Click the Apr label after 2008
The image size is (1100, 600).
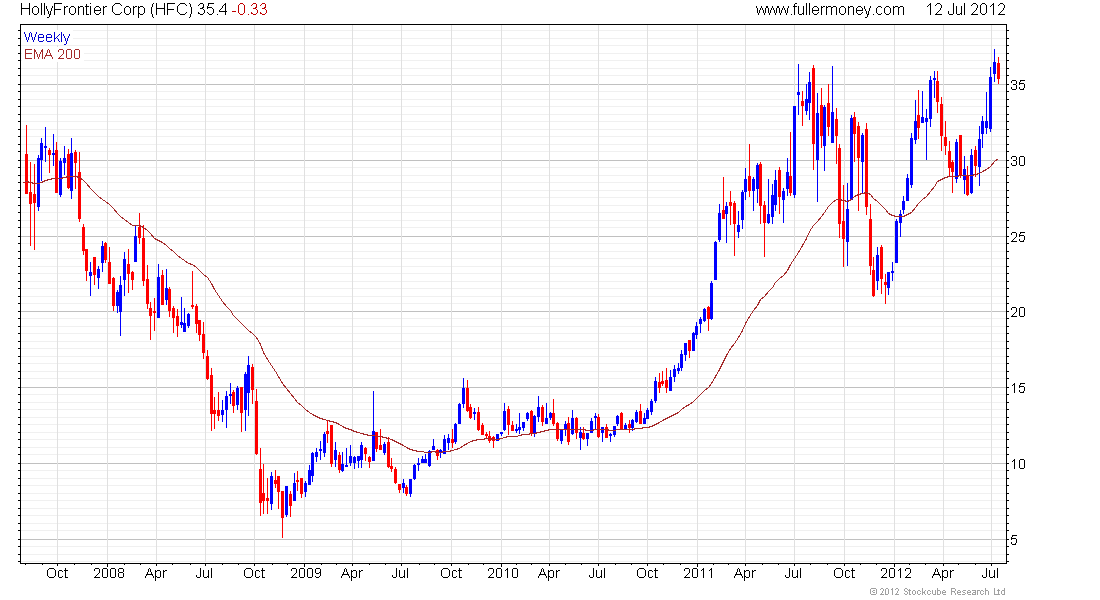[x=156, y=573]
